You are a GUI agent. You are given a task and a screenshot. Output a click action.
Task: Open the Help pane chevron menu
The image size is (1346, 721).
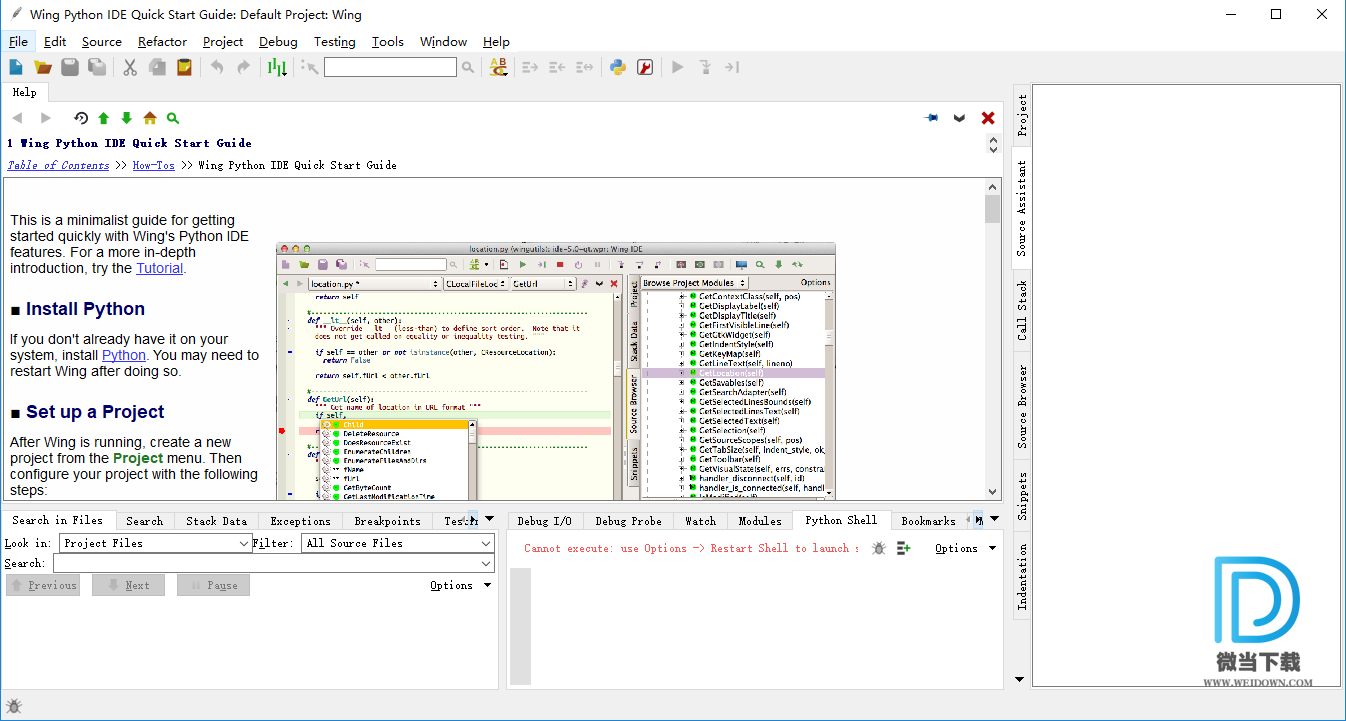[960, 118]
